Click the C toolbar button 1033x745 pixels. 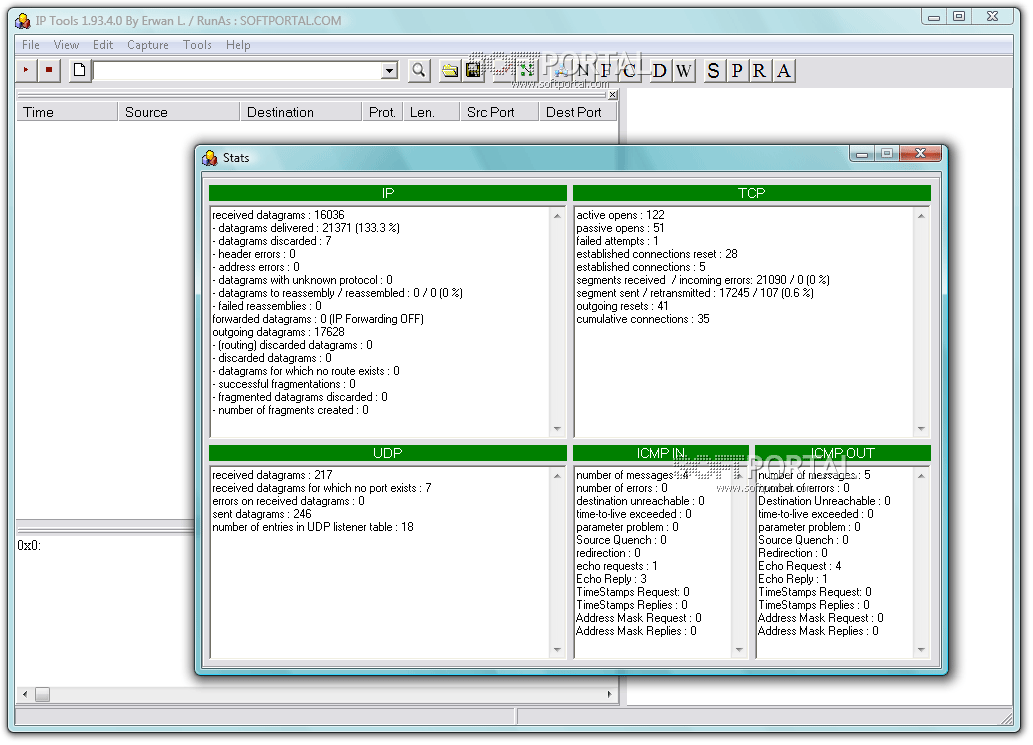630,70
